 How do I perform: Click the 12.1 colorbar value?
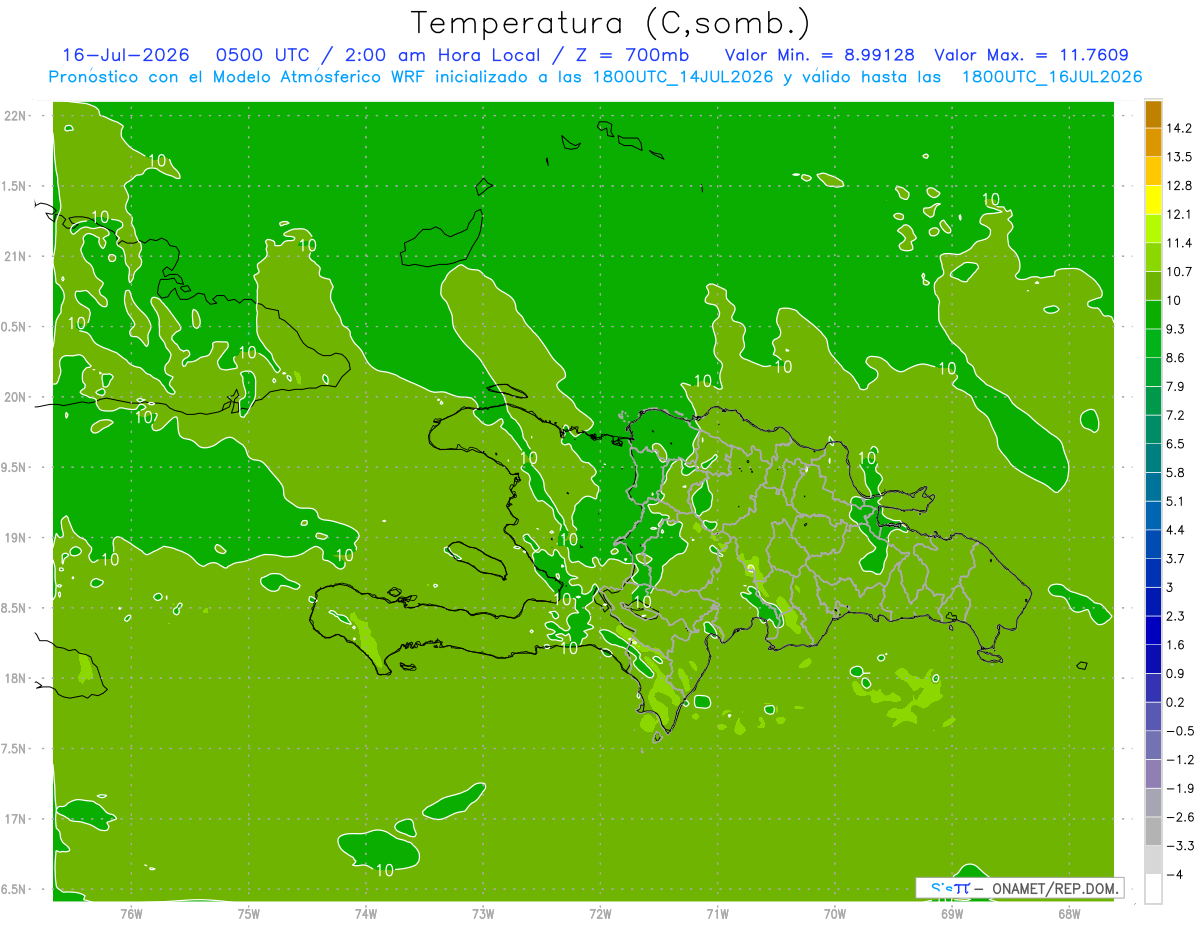(1179, 214)
